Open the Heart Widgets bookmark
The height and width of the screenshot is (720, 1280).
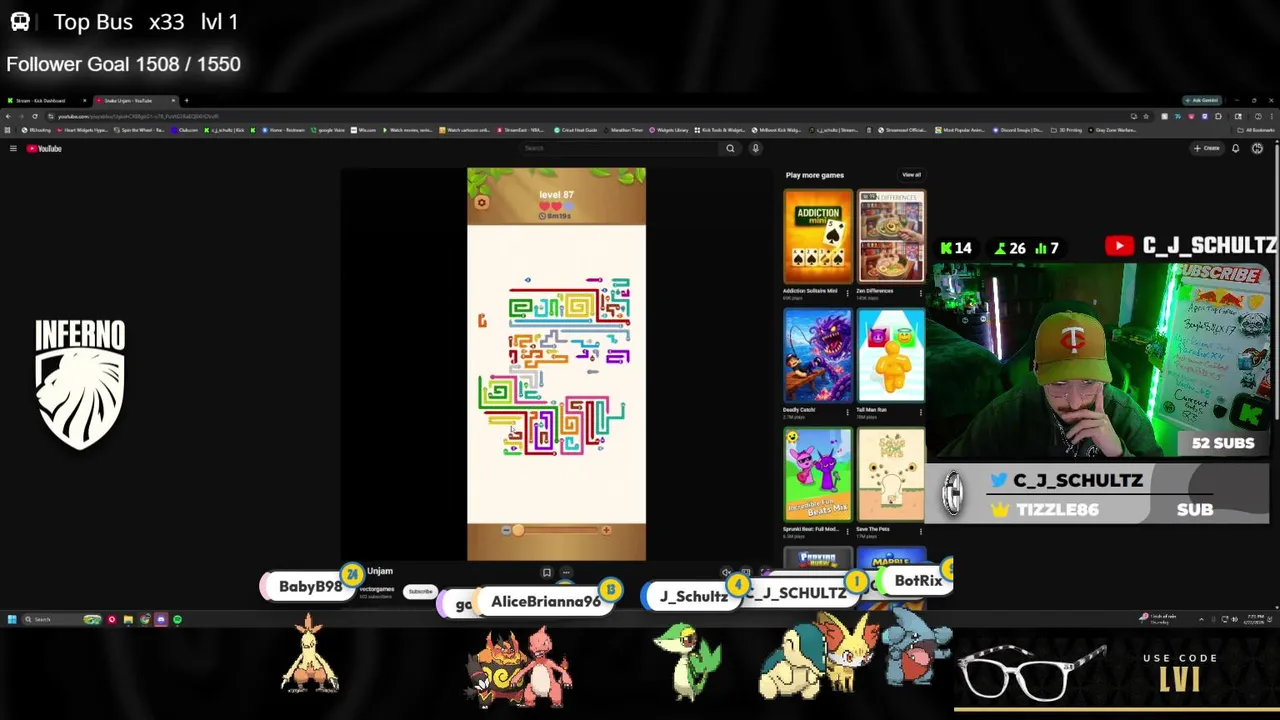click(x=82, y=130)
